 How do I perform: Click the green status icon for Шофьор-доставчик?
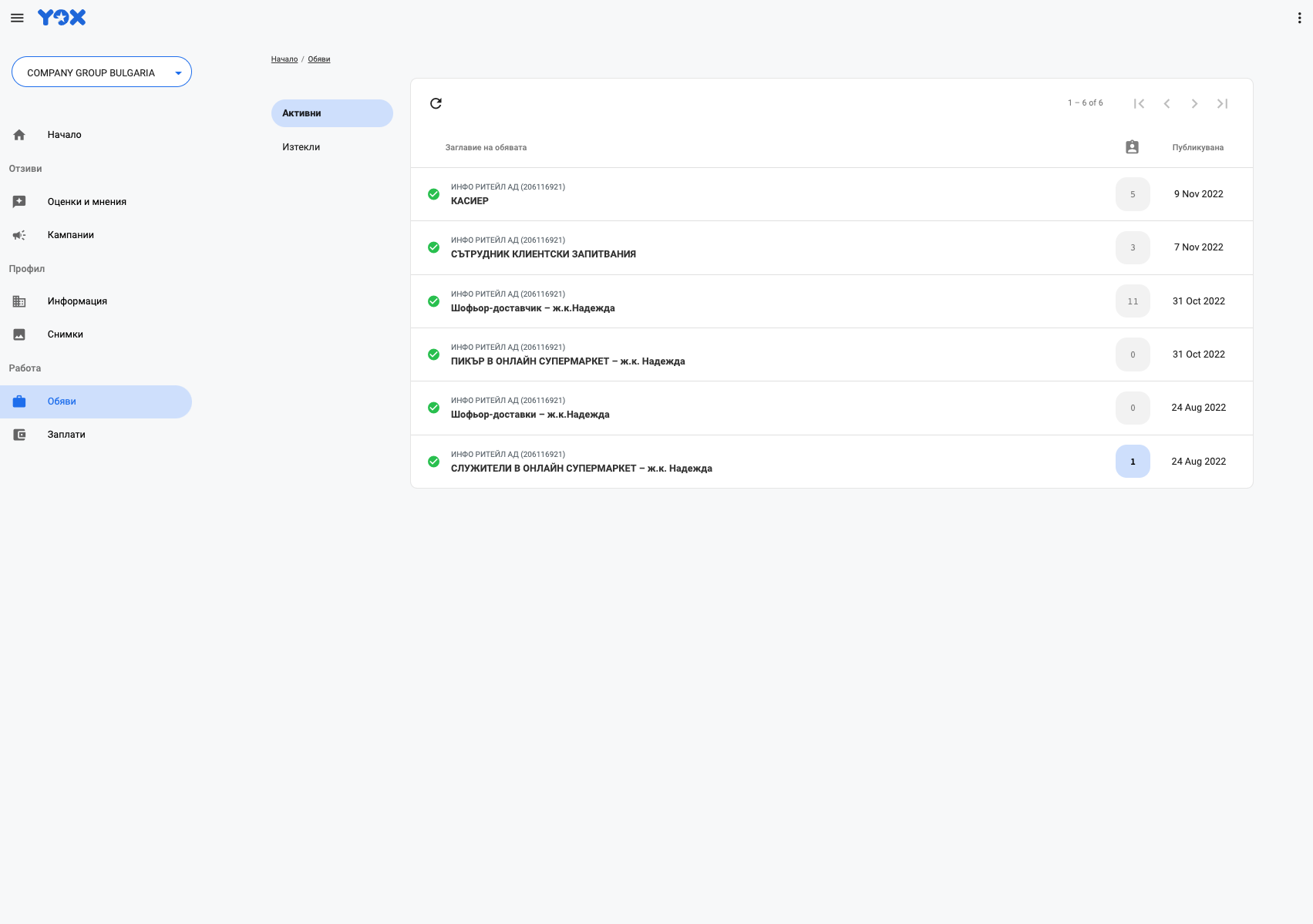point(433,301)
